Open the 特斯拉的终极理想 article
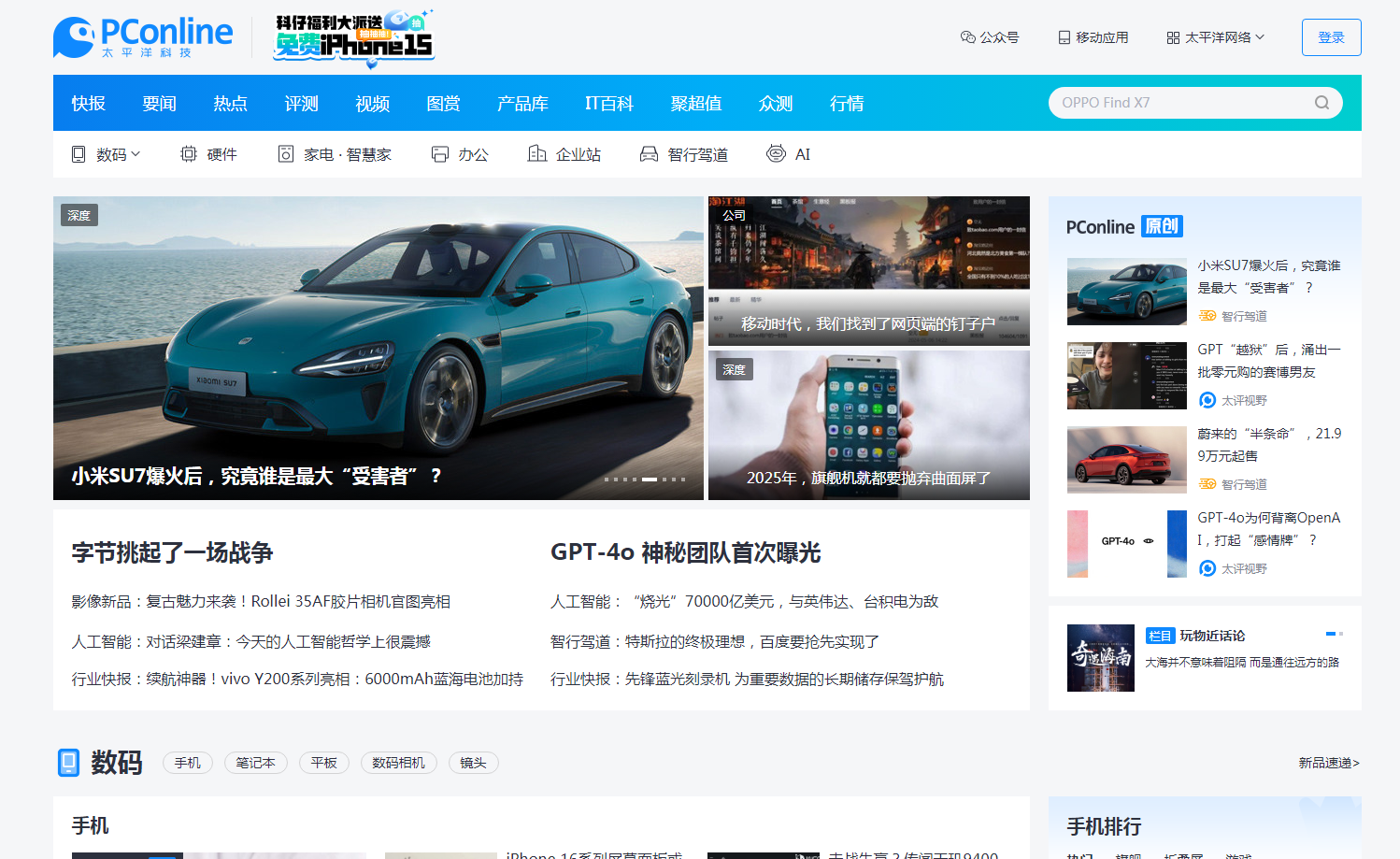 pos(715,641)
